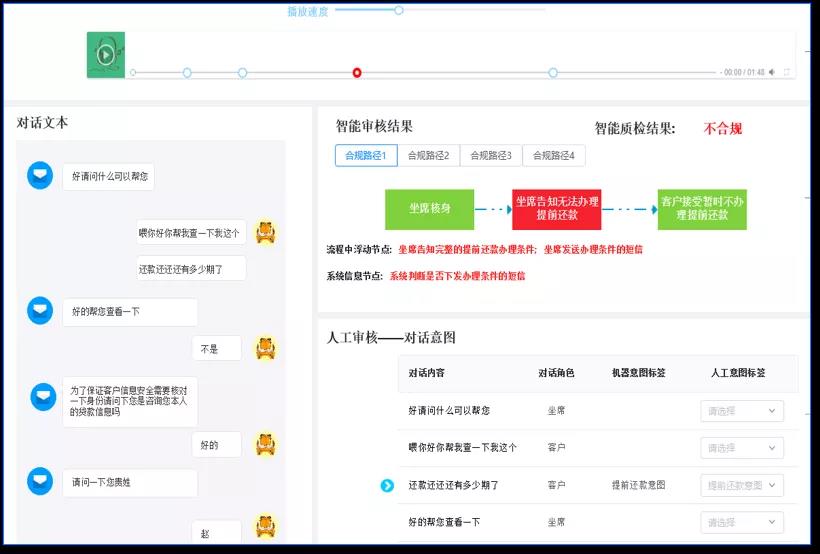Click the red 坐席告知无法办理提前还款 node
This screenshot has width=820, height=554.
[x=557, y=209]
